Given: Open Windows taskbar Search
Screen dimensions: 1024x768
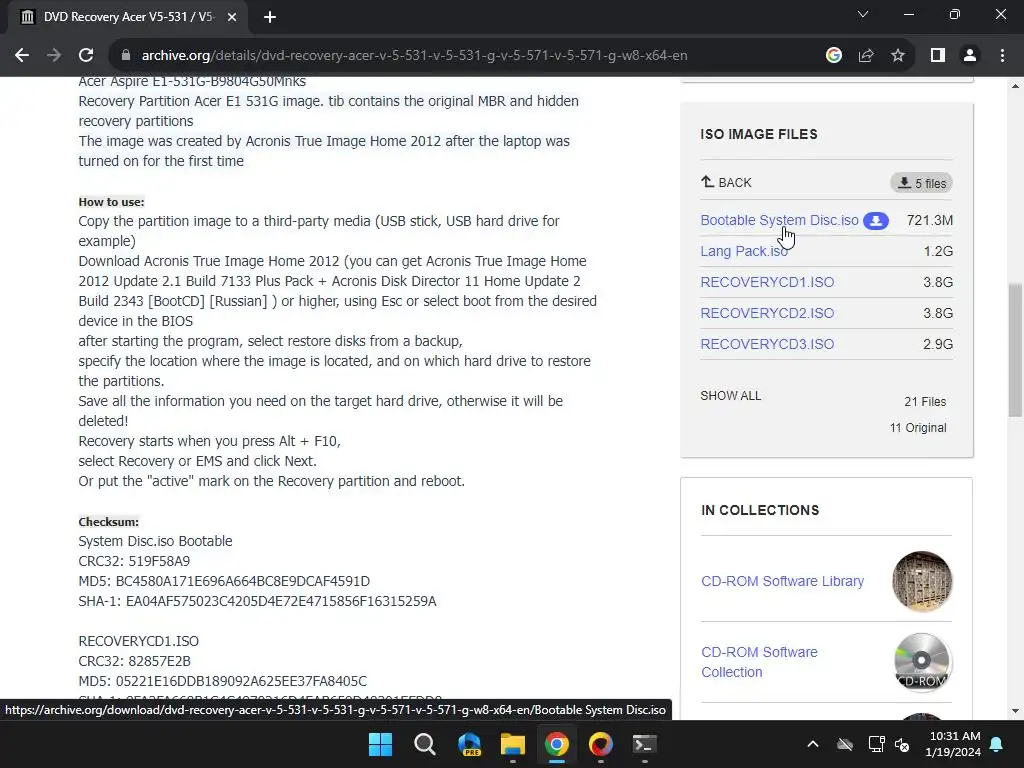Looking at the screenshot, I should (x=424, y=744).
